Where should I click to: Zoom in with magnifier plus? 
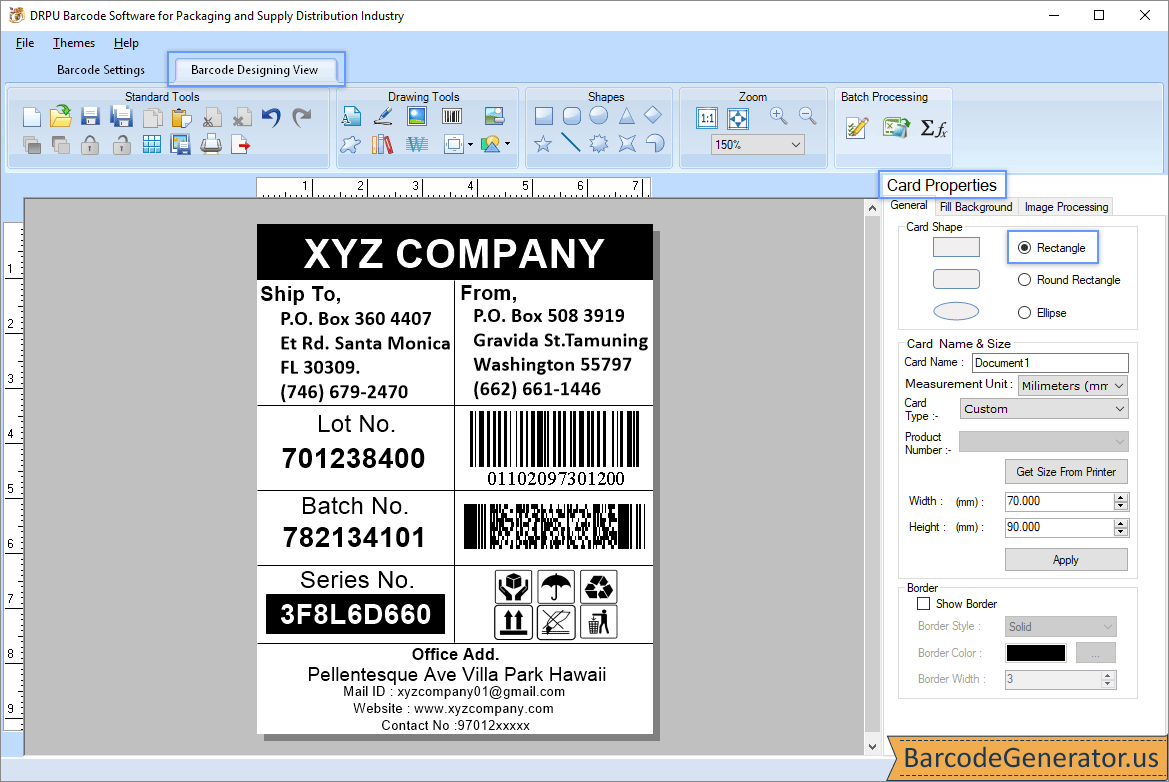point(778,116)
